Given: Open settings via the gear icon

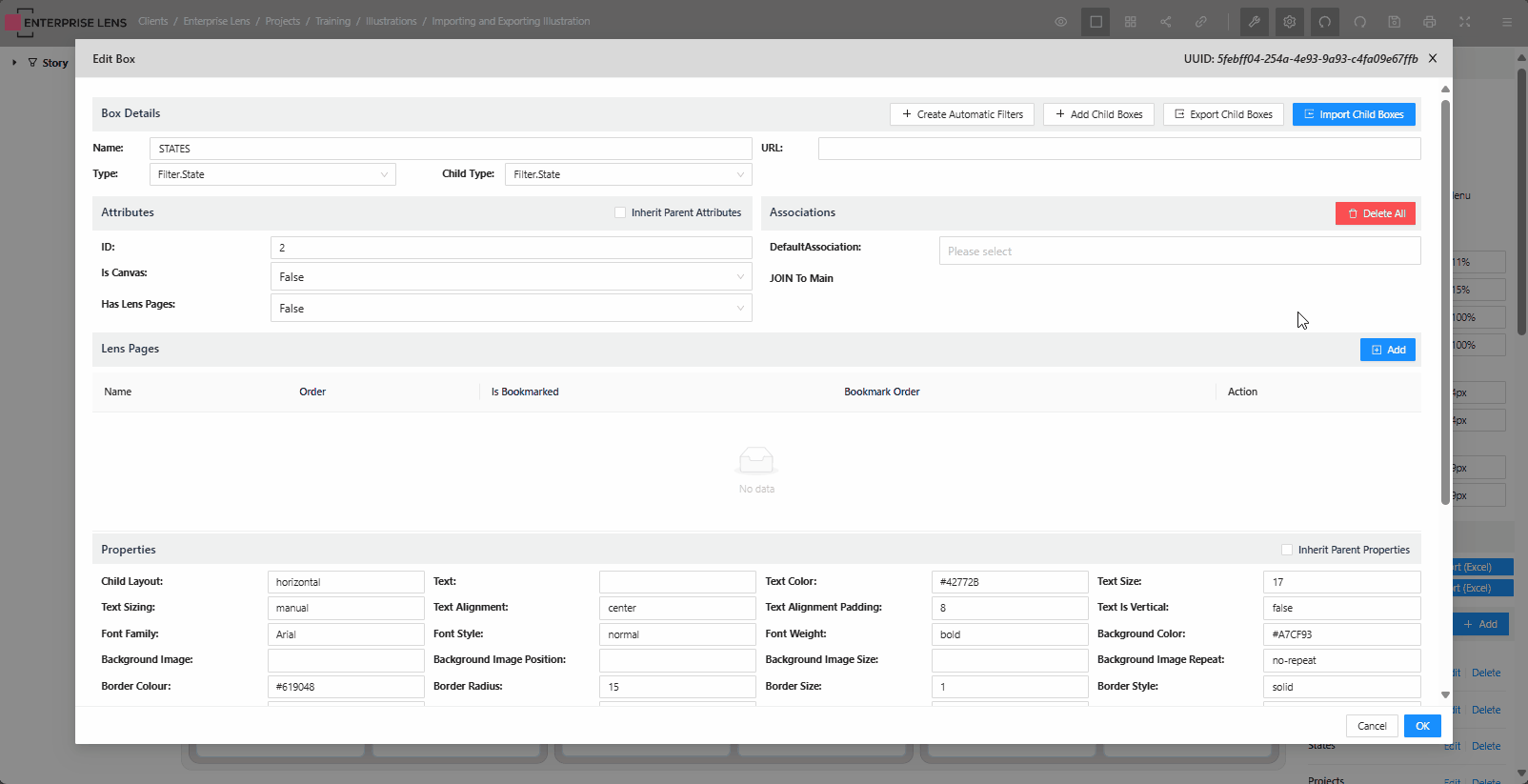Looking at the screenshot, I should [1289, 22].
